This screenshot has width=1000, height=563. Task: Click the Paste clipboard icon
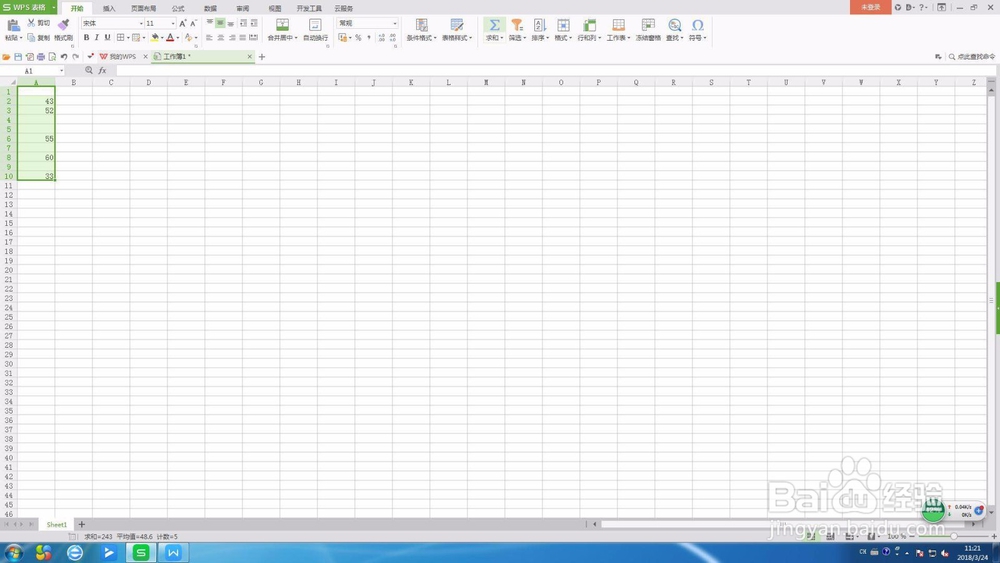coord(13,26)
